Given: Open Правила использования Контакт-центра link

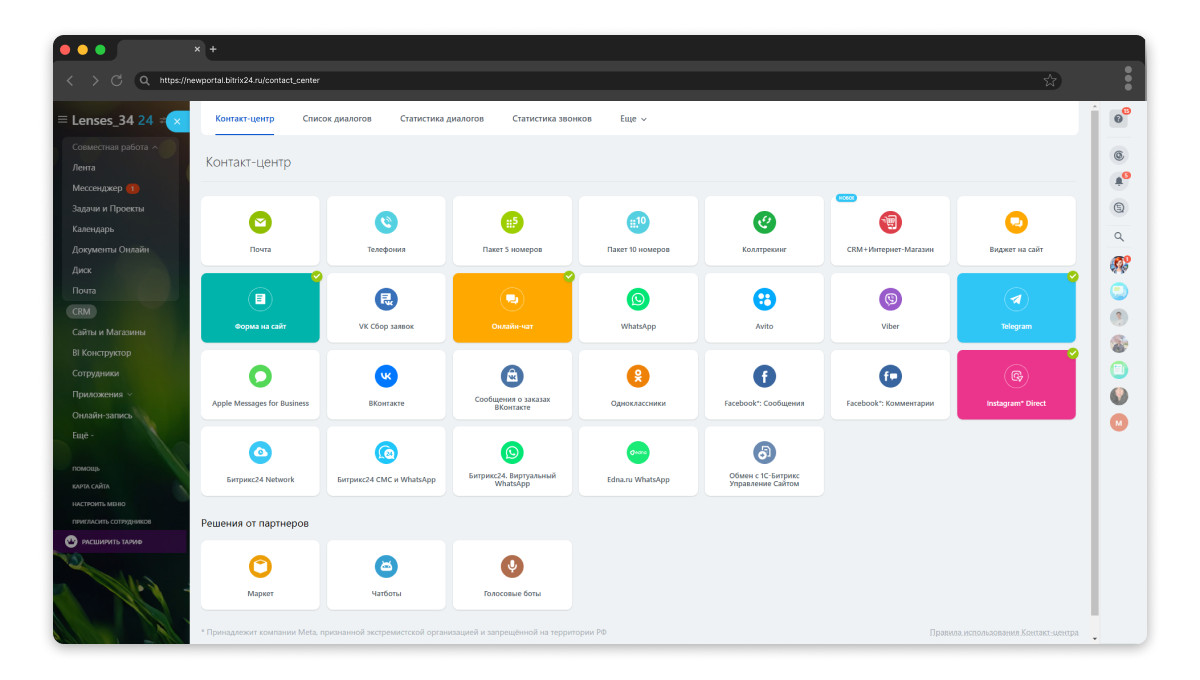Looking at the screenshot, I should pos(1004,632).
